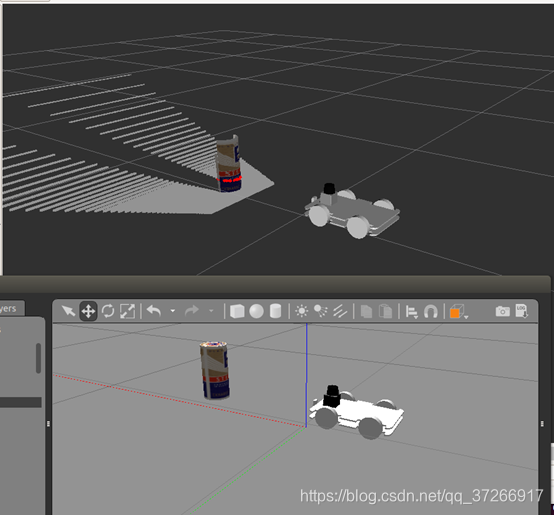Add a directional light
This screenshot has height=515, width=554.
pos(340,311)
